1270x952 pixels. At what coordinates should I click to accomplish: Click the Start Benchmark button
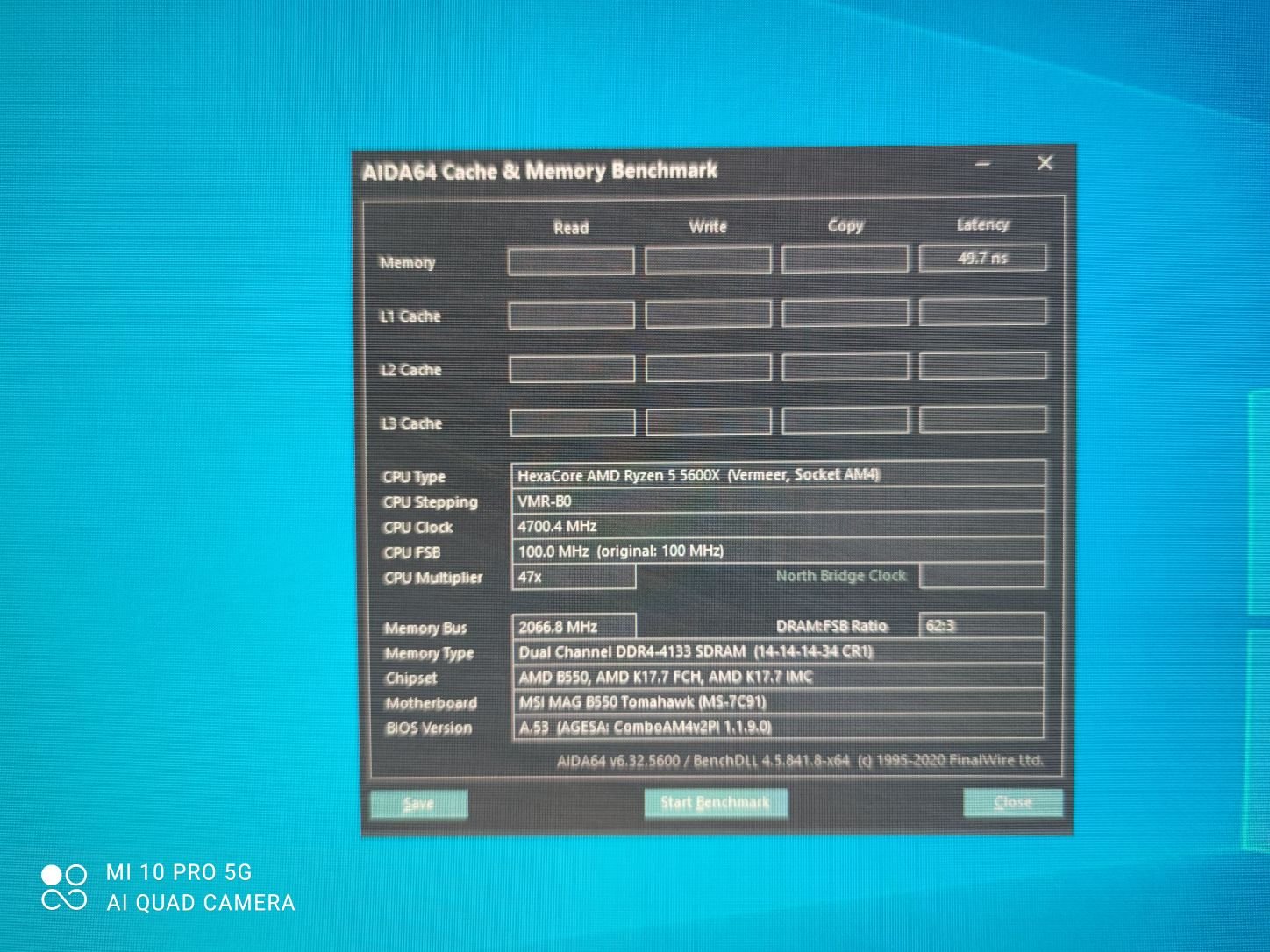[715, 803]
